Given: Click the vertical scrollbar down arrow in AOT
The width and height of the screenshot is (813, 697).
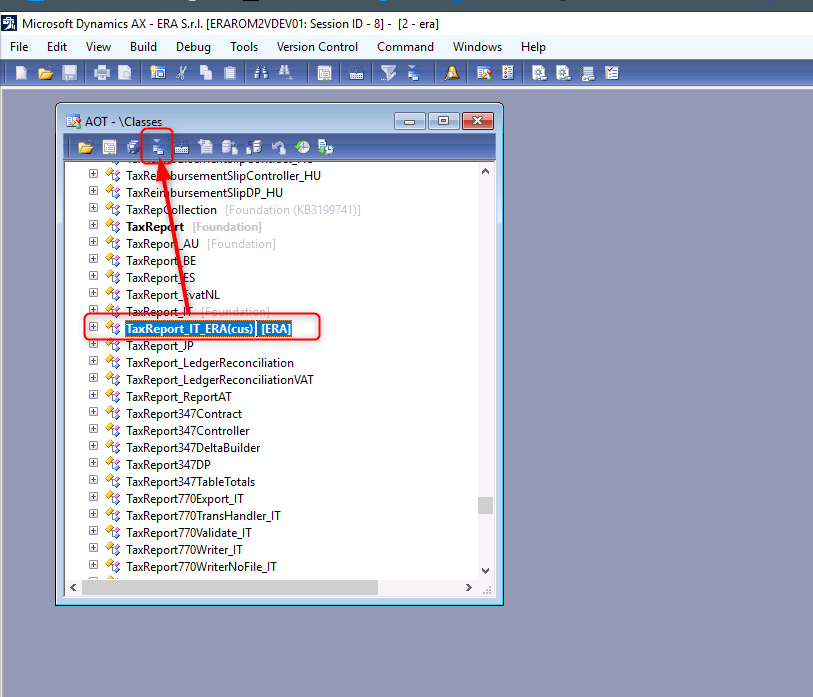Looking at the screenshot, I should coord(486,570).
